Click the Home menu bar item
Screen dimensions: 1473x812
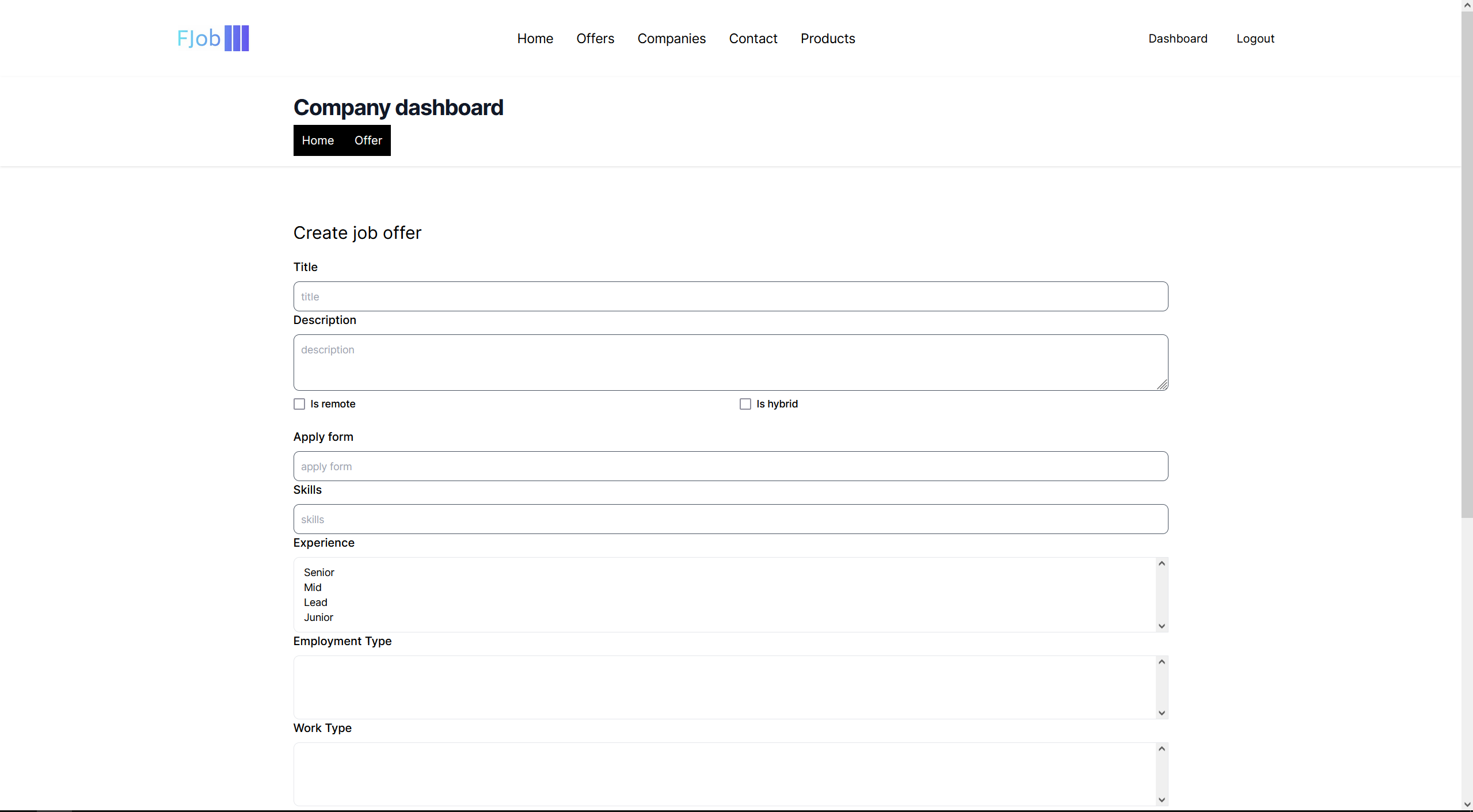(x=535, y=38)
